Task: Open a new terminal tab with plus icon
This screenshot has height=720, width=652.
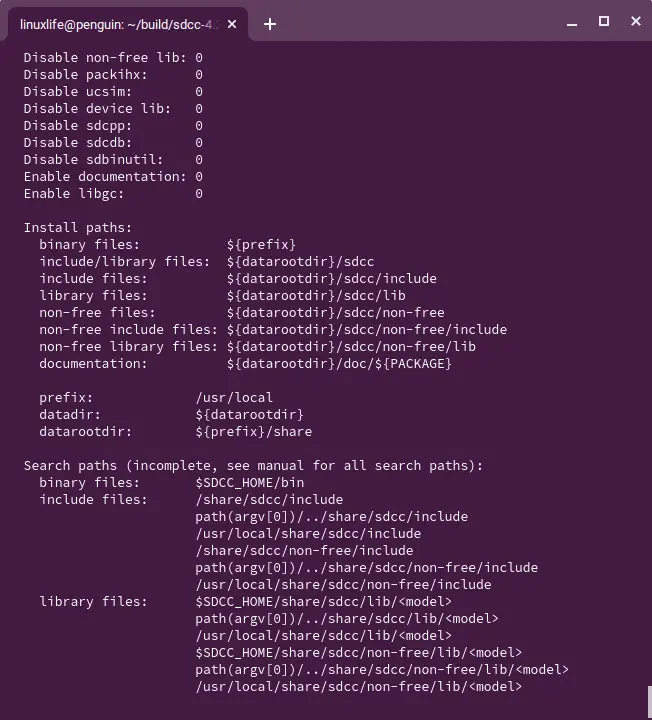Action: coord(270,24)
